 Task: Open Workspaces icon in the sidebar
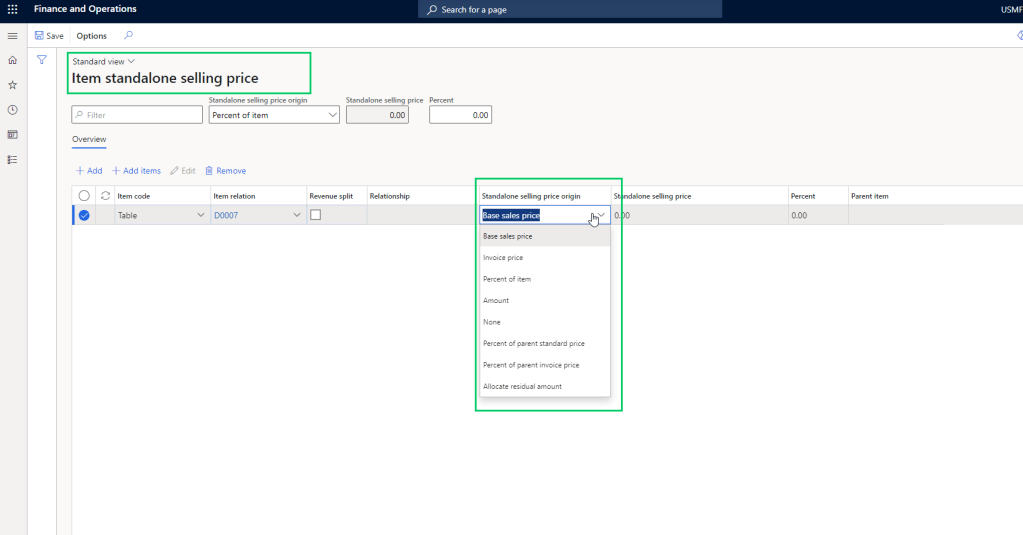point(12,134)
